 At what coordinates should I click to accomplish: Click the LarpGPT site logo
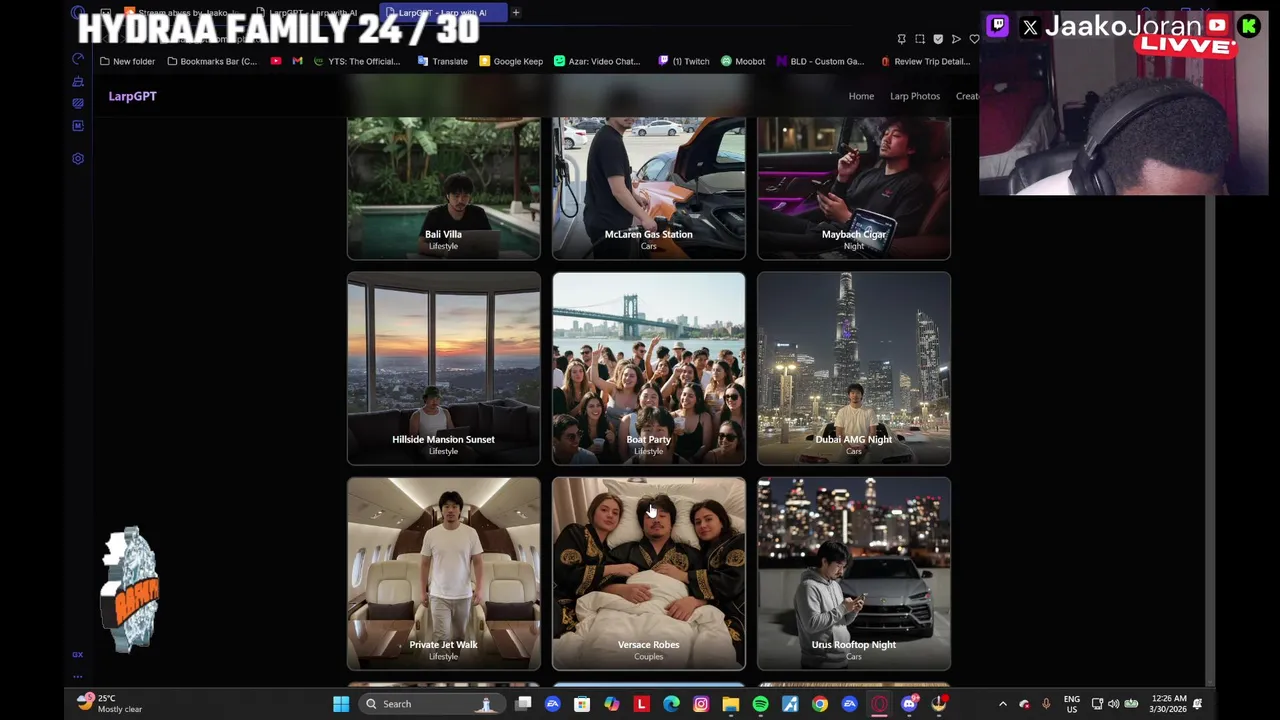click(132, 96)
